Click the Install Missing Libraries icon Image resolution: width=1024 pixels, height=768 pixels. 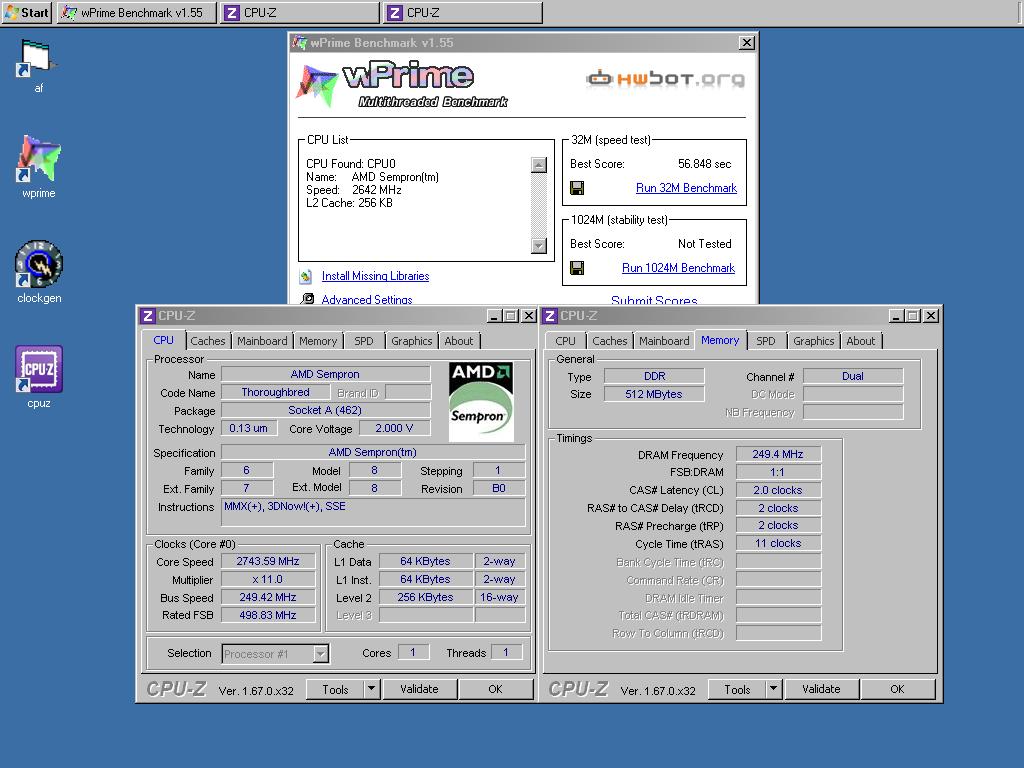(x=306, y=276)
